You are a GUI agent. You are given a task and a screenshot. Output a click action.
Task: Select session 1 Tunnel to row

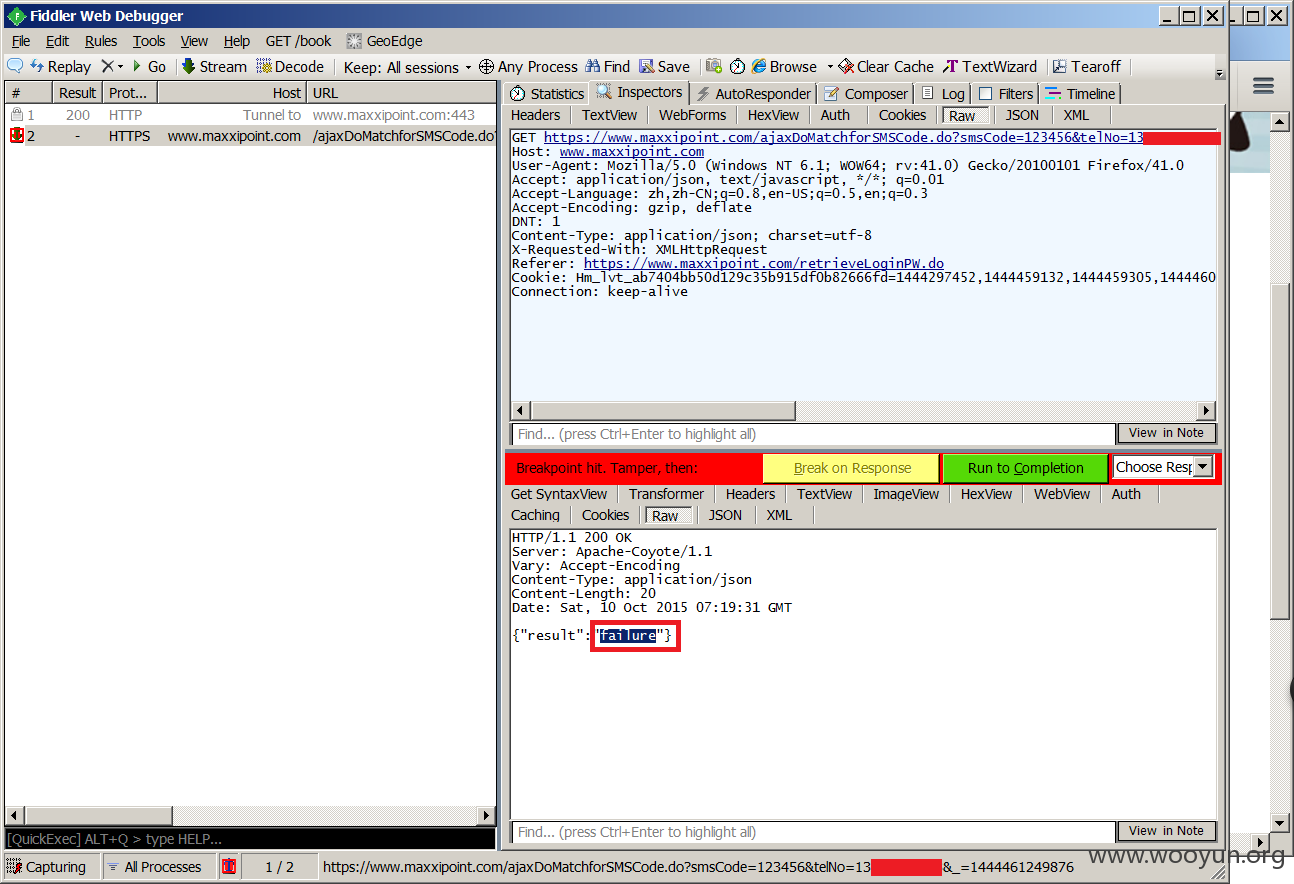(x=250, y=115)
